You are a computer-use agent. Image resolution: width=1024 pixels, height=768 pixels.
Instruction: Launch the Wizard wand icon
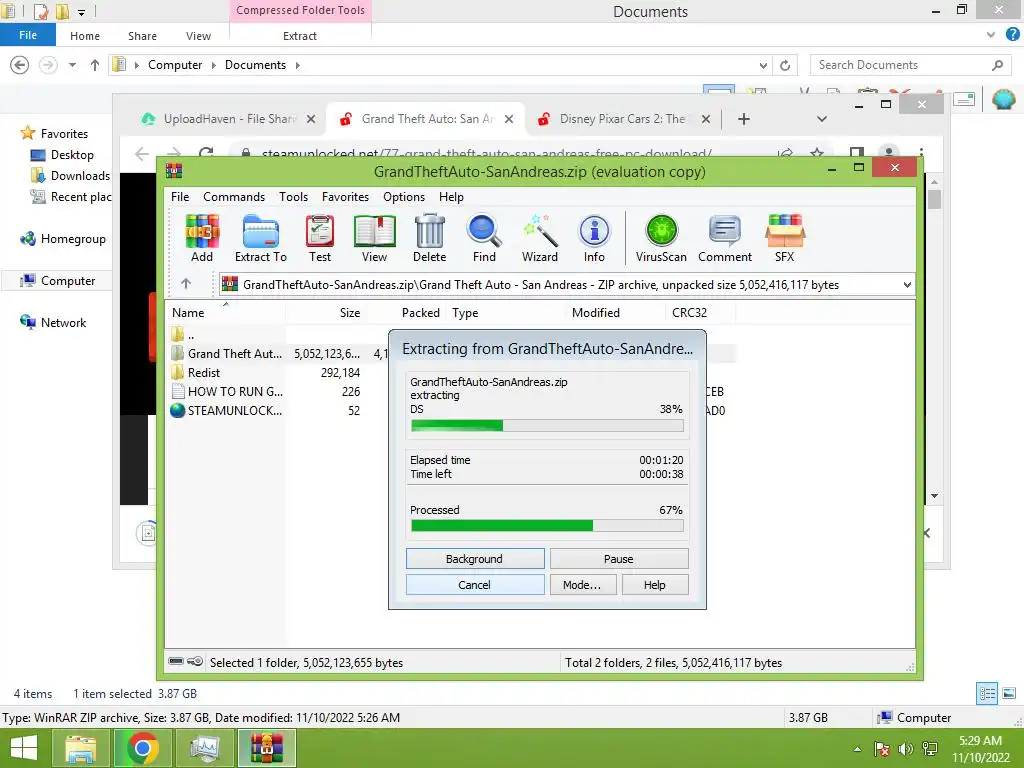click(539, 238)
